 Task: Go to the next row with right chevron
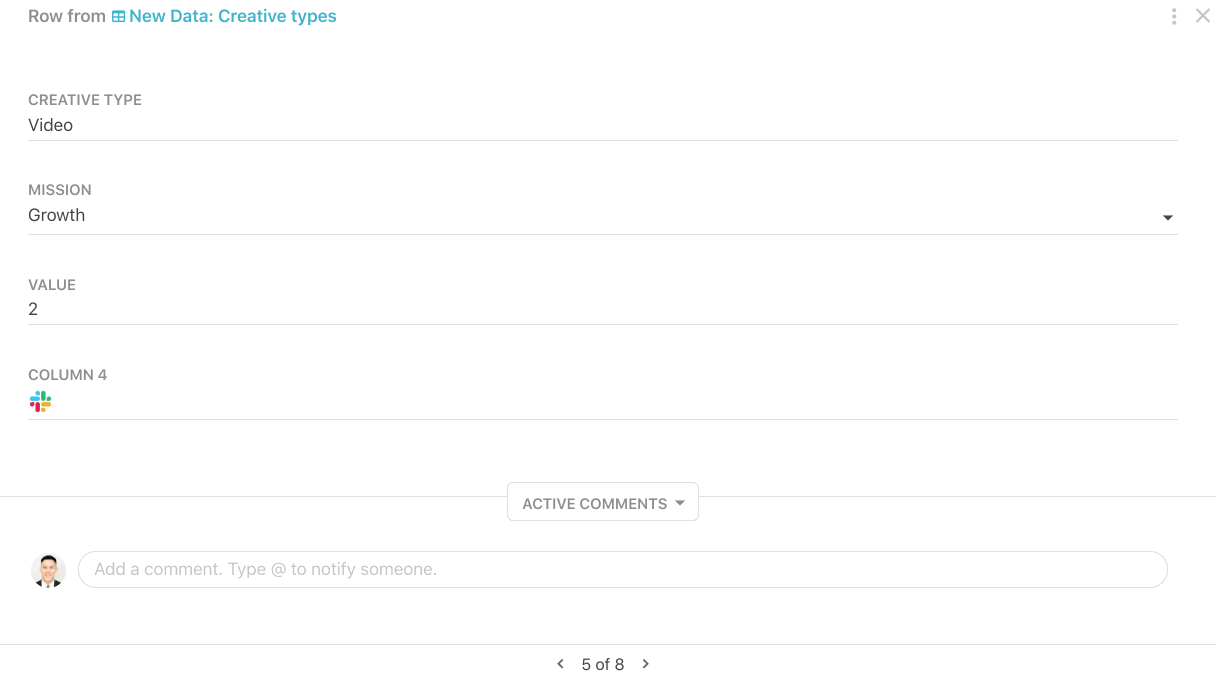pos(646,664)
